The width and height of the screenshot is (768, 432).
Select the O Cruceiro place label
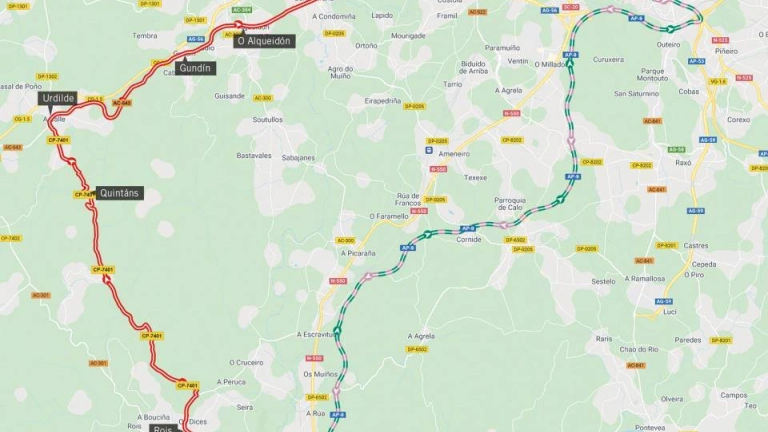pyautogui.click(x=246, y=362)
